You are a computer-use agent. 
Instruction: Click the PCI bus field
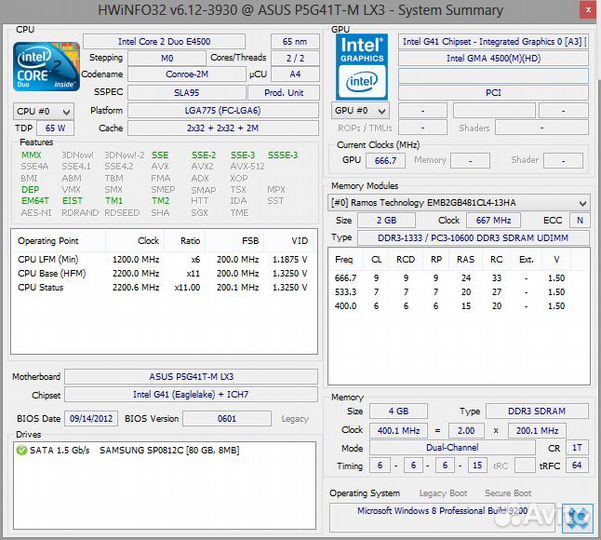click(493, 93)
